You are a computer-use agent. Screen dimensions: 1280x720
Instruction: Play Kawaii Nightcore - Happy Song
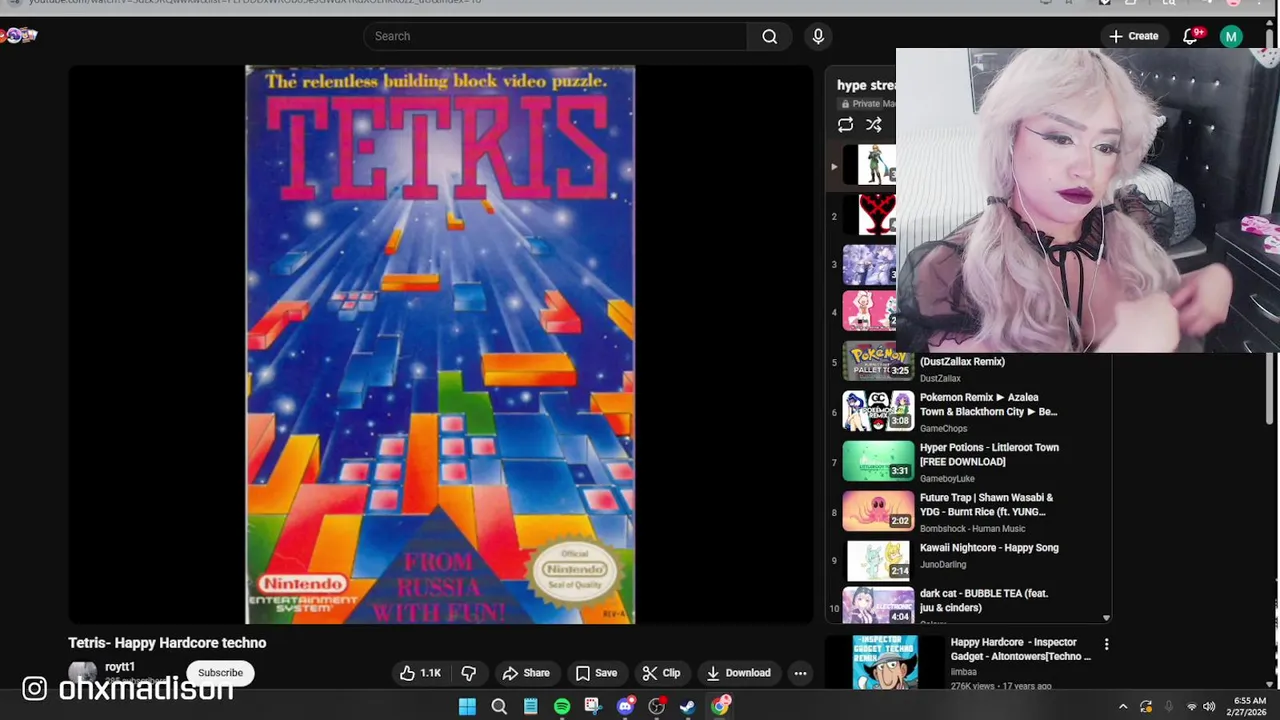(x=989, y=548)
